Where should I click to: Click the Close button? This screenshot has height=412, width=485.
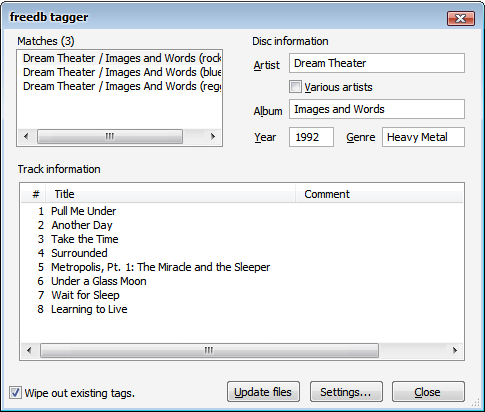428,392
